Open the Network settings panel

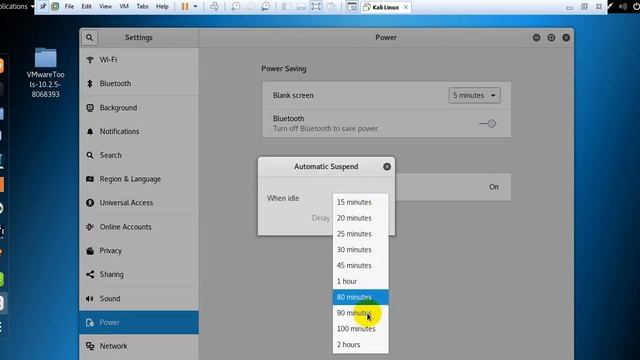pos(139,346)
